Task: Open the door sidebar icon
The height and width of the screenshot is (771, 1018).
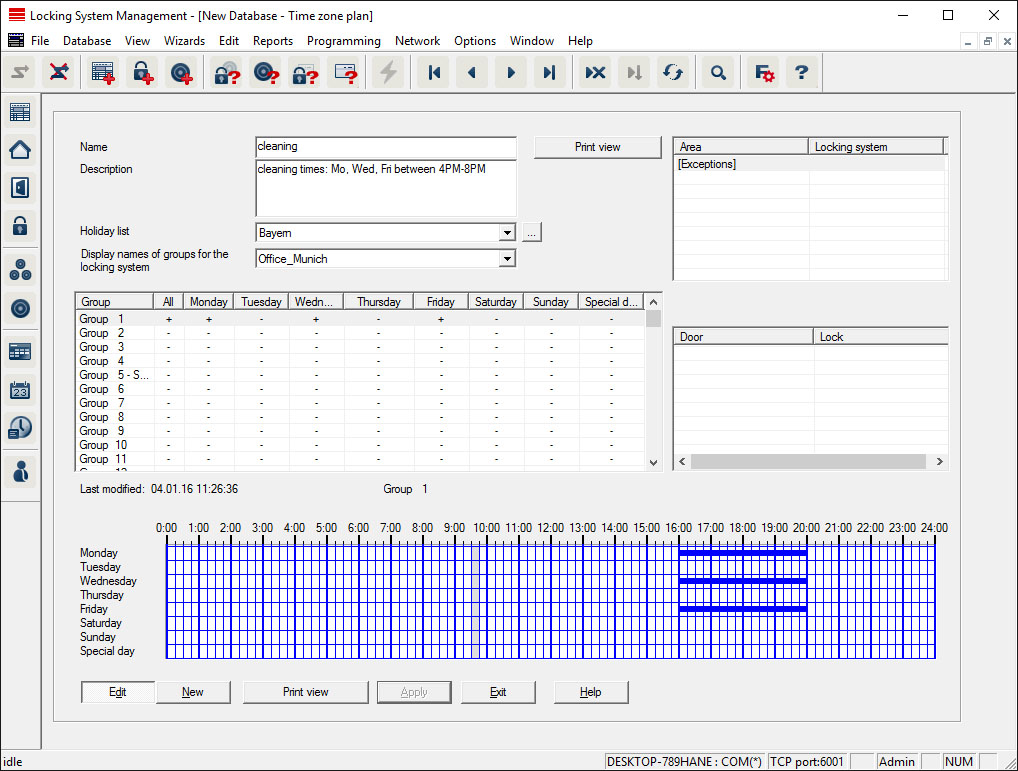Action: coord(20,187)
